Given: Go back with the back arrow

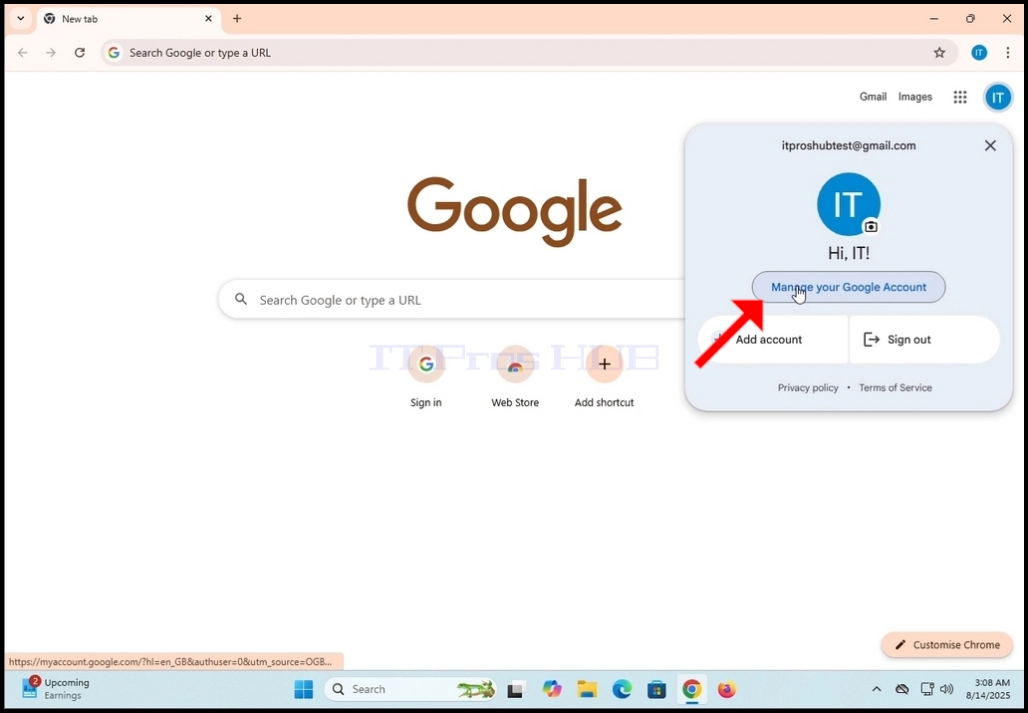Looking at the screenshot, I should pos(23,52).
